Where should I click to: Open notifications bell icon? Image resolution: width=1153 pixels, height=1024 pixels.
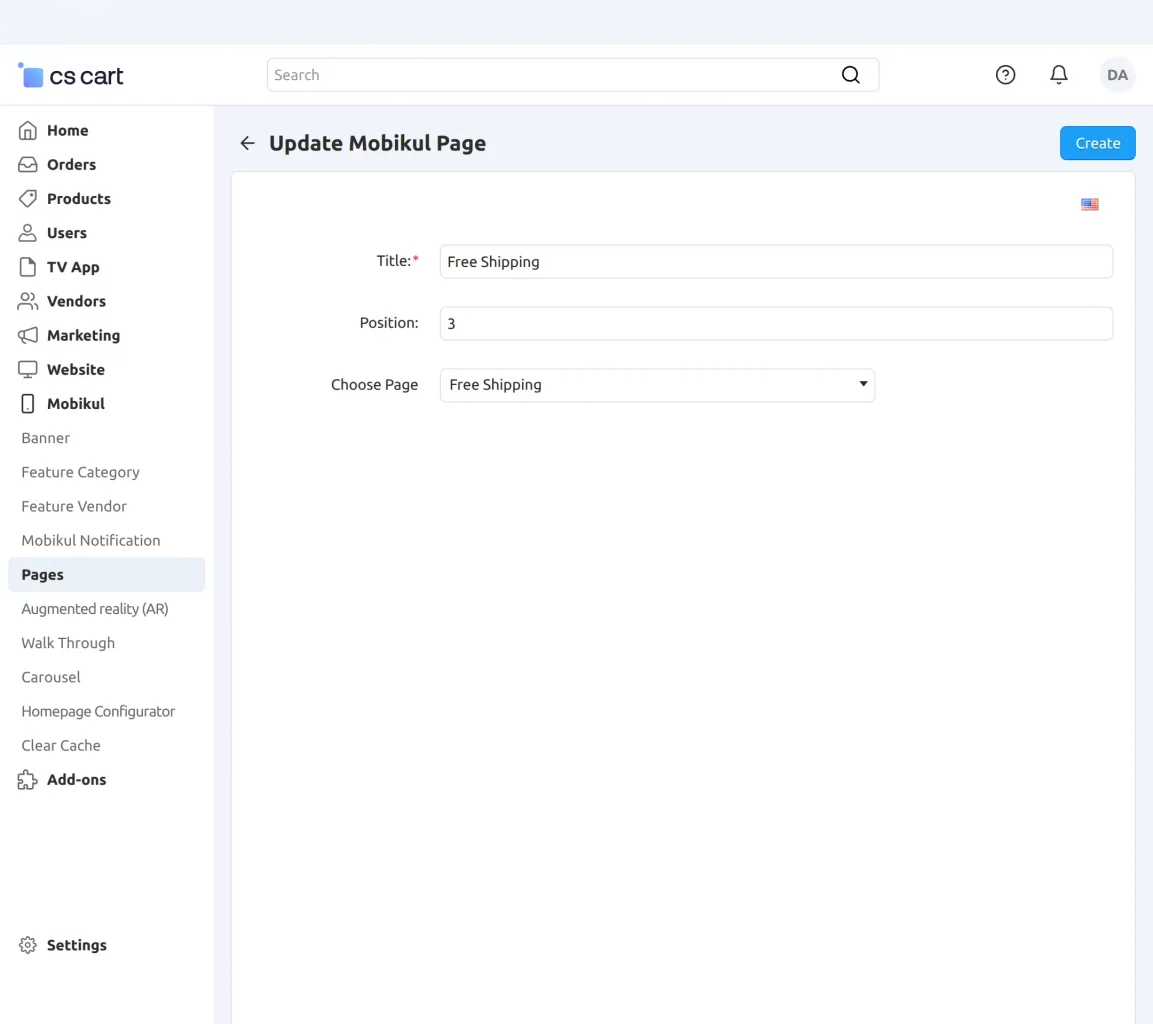pyautogui.click(x=1058, y=75)
